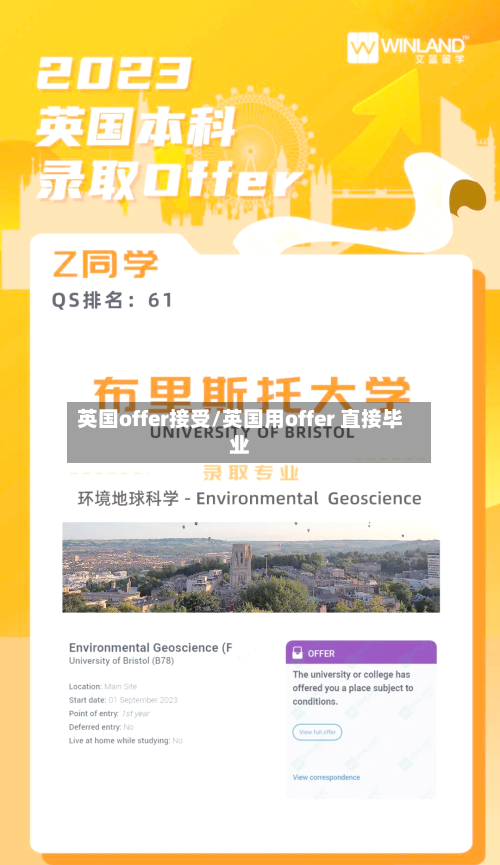Click 'Point of entry: 1st year' row

pyautogui.click(x=109, y=713)
